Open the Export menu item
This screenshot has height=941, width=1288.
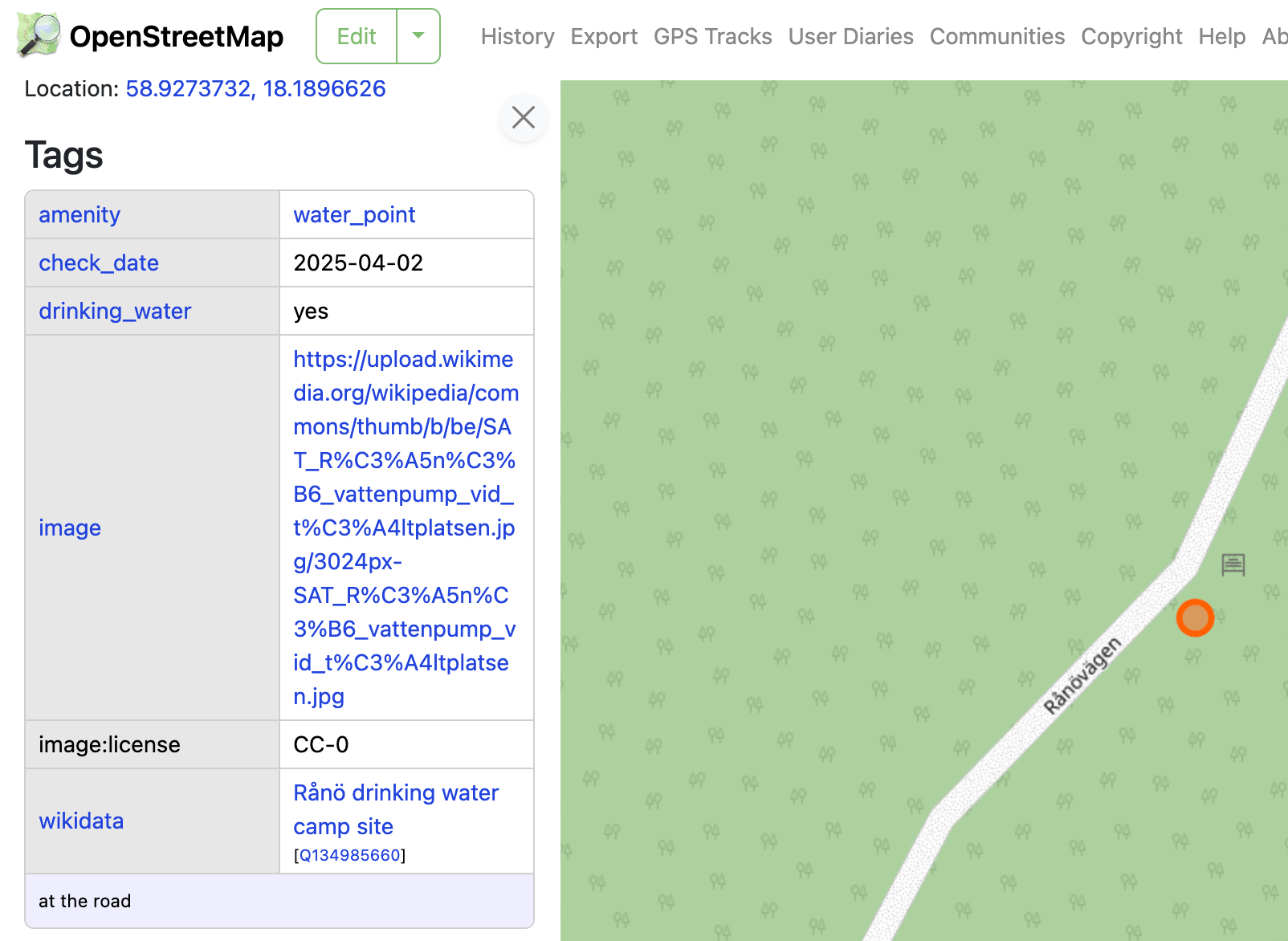pyautogui.click(x=604, y=37)
